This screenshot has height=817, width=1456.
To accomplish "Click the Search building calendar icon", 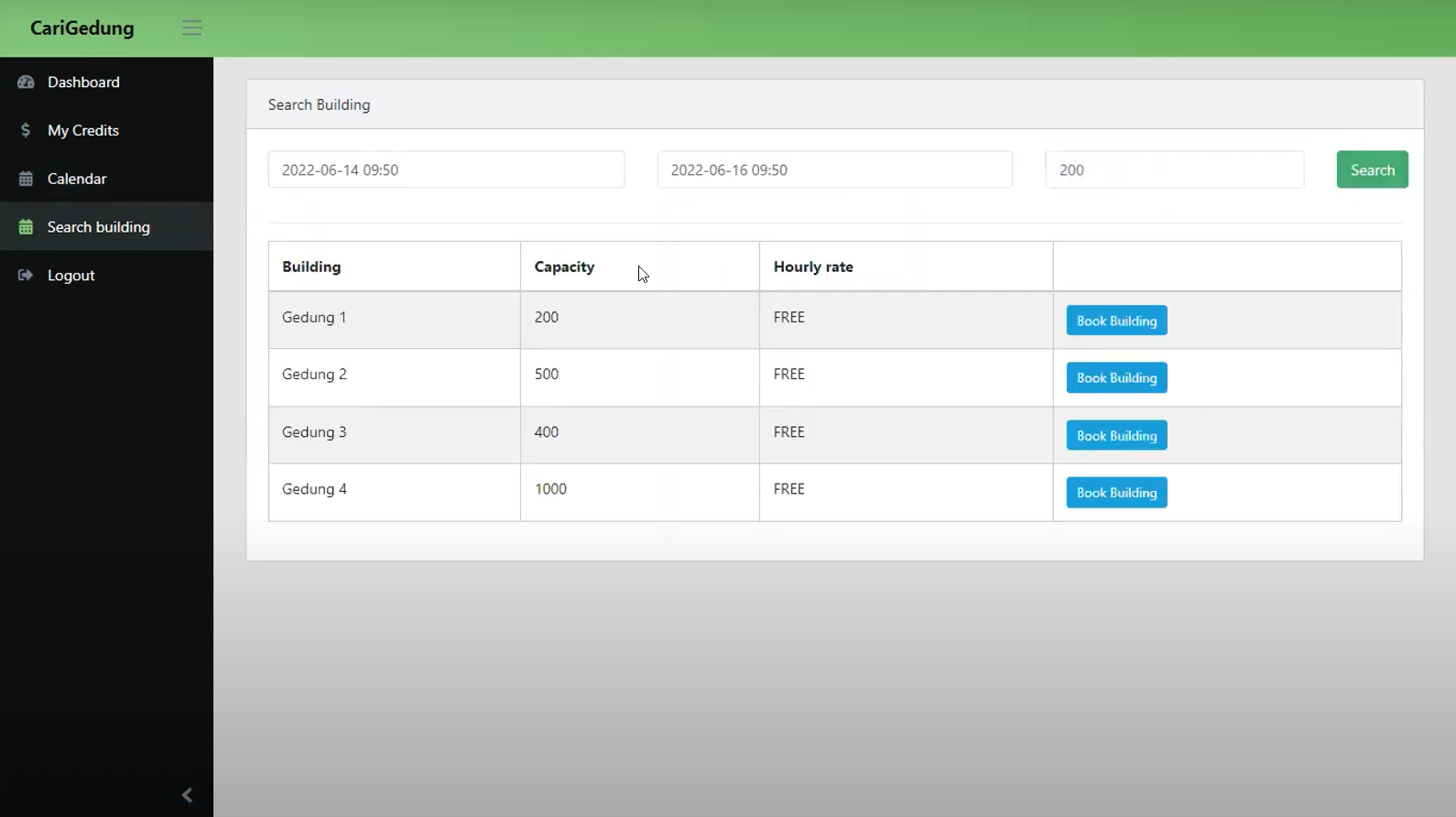I will pyautogui.click(x=26, y=227).
